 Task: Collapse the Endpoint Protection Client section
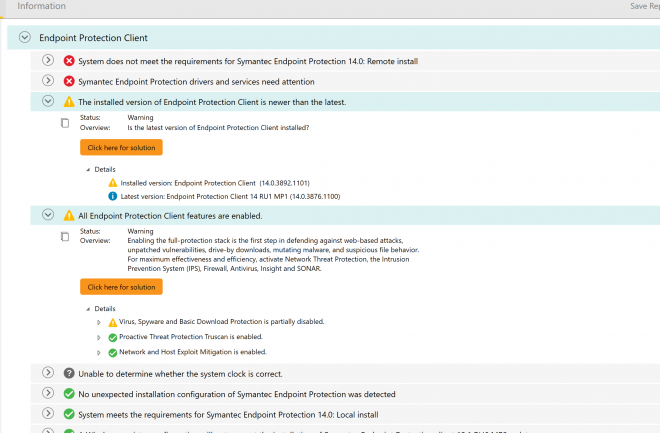pos(25,37)
